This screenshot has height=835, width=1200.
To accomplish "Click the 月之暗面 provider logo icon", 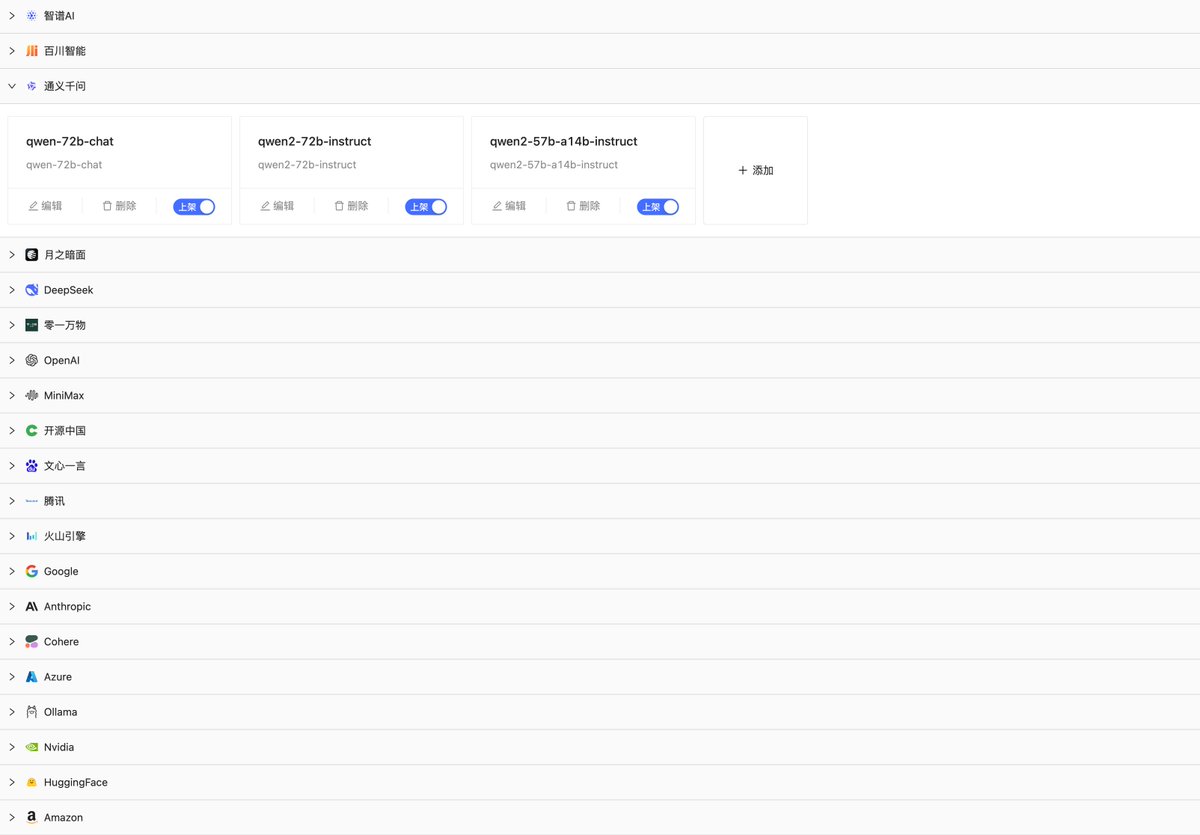I will click(32, 255).
